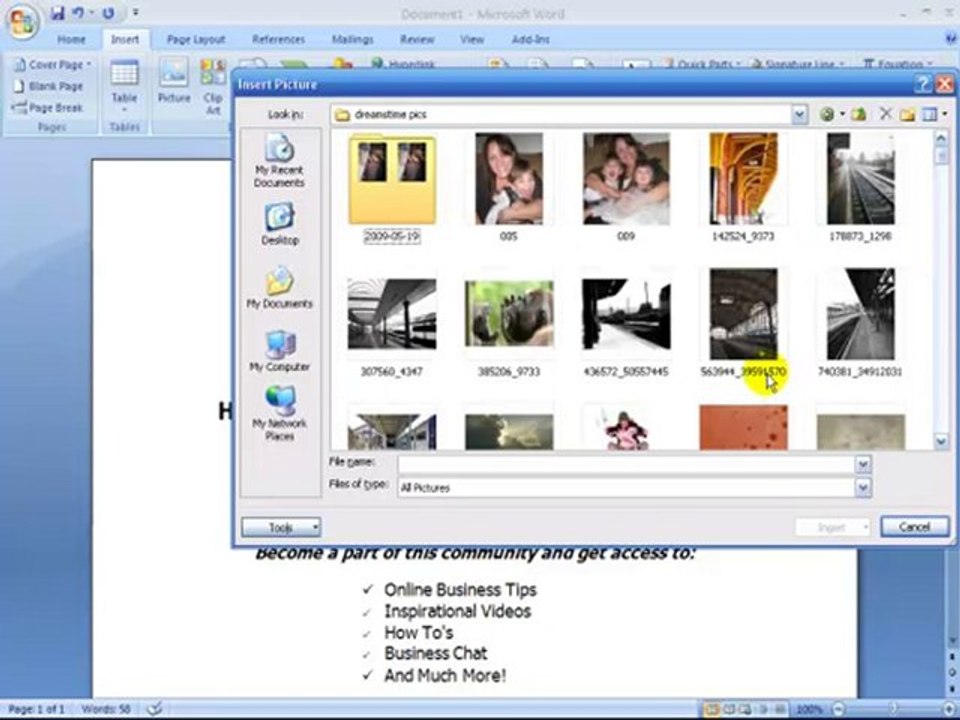960x720 pixels.
Task: Go to the View tab
Action: tap(472, 39)
